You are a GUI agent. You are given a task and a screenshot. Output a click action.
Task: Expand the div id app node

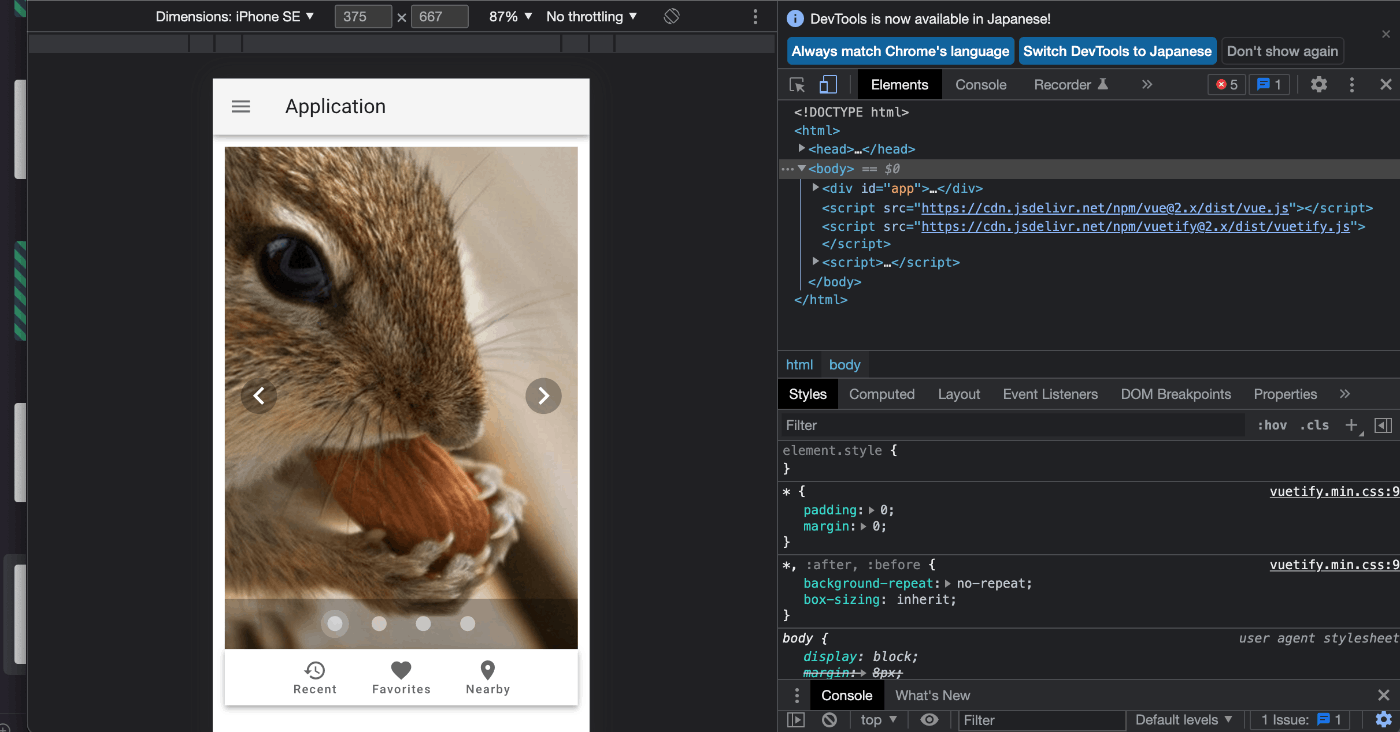pyautogui.click(x=816, y=188)
